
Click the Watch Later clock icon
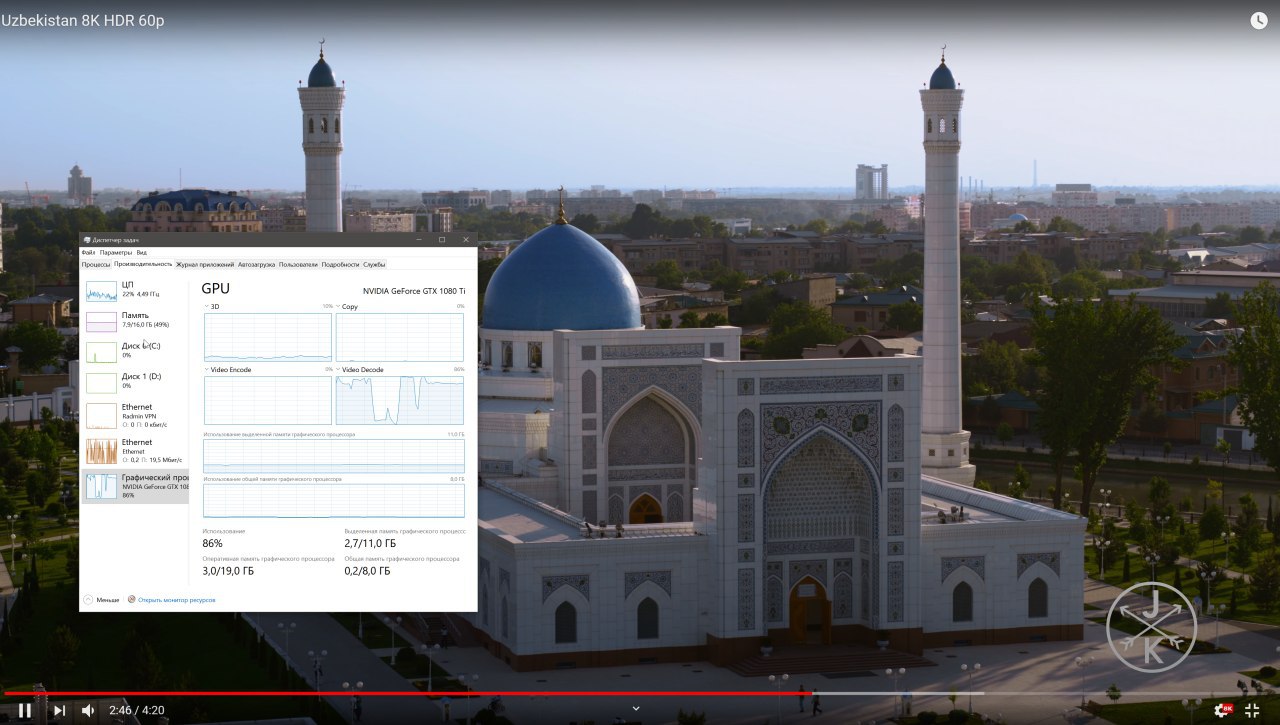click(x=1259, y=20)
